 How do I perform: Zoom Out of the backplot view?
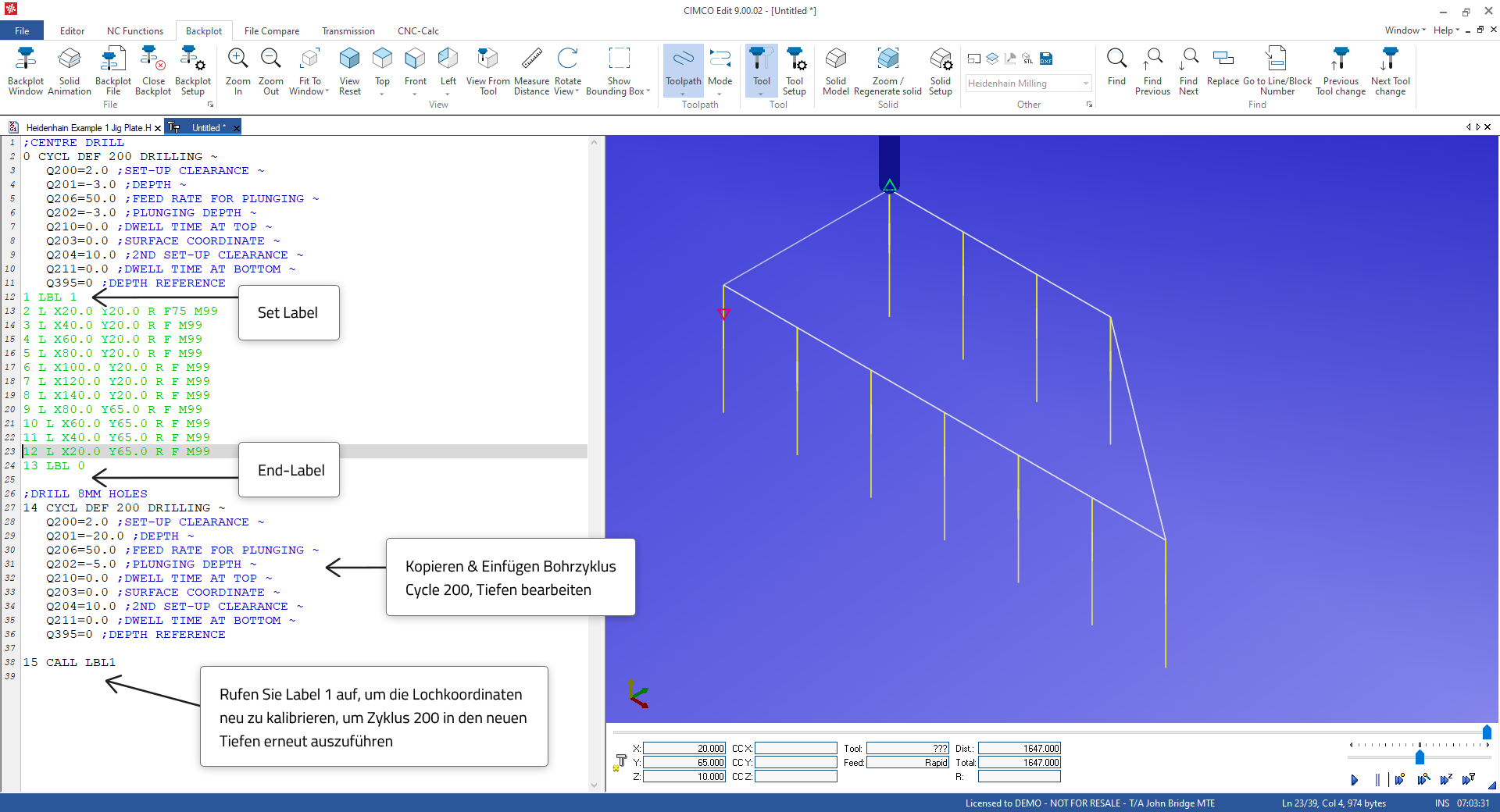click(271, 71)
